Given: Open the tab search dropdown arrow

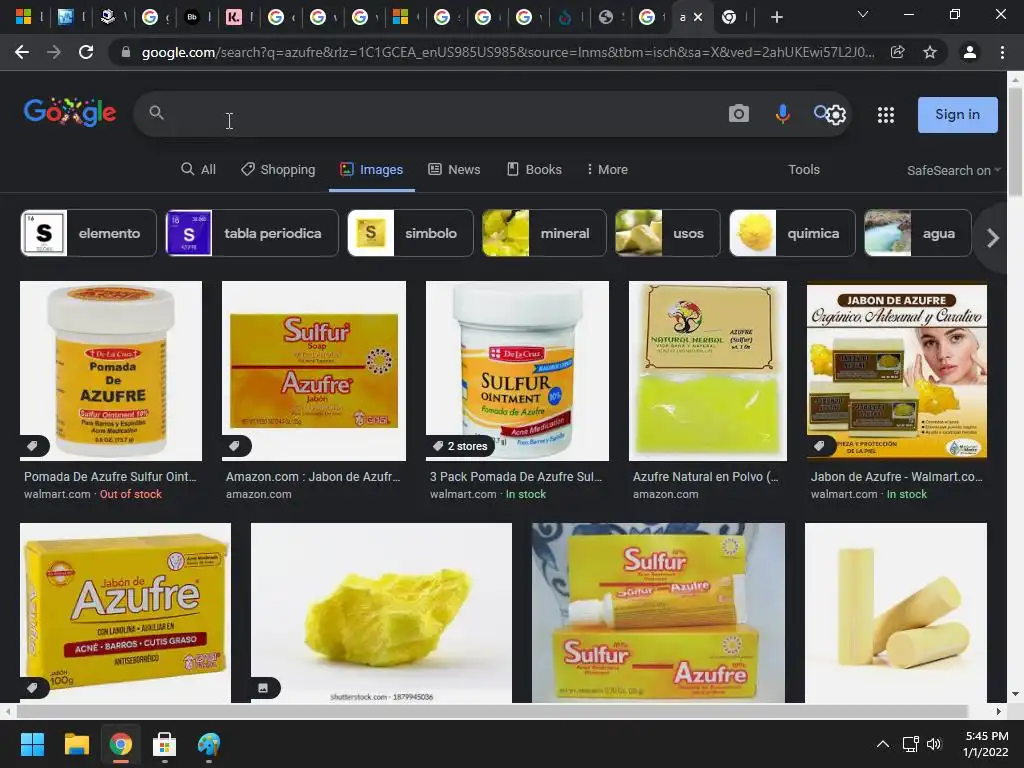Looking at the screenshot, I should [862, 14].
